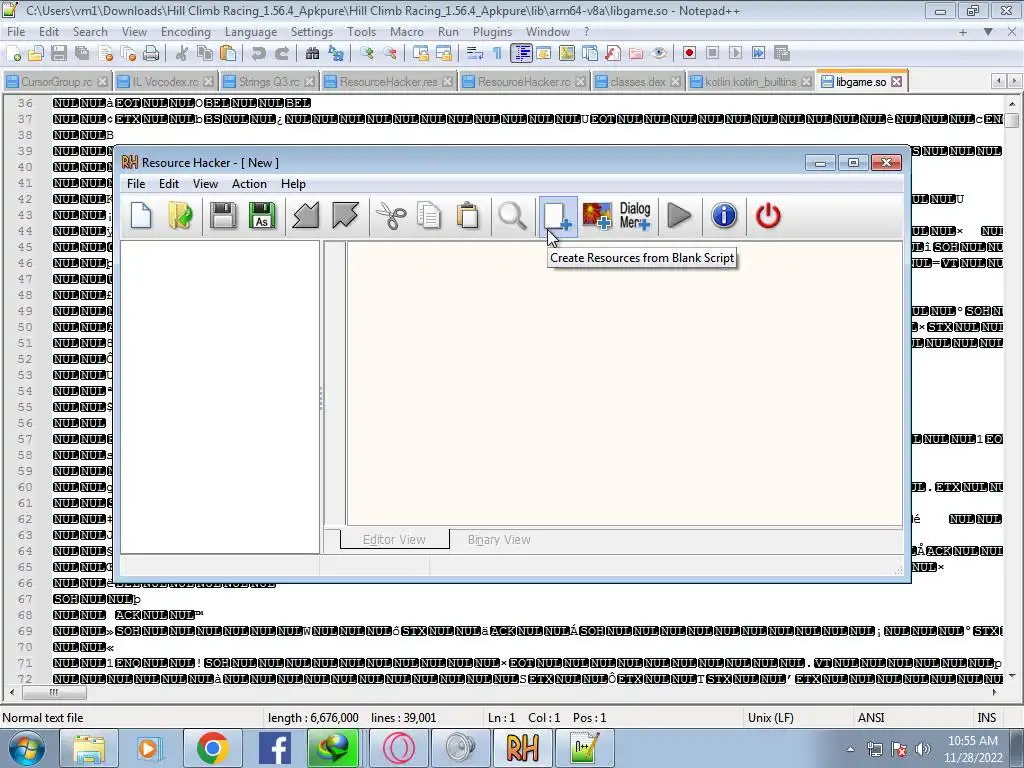Click the Compile Script icon in Resource Hacker

pos(306,216)
